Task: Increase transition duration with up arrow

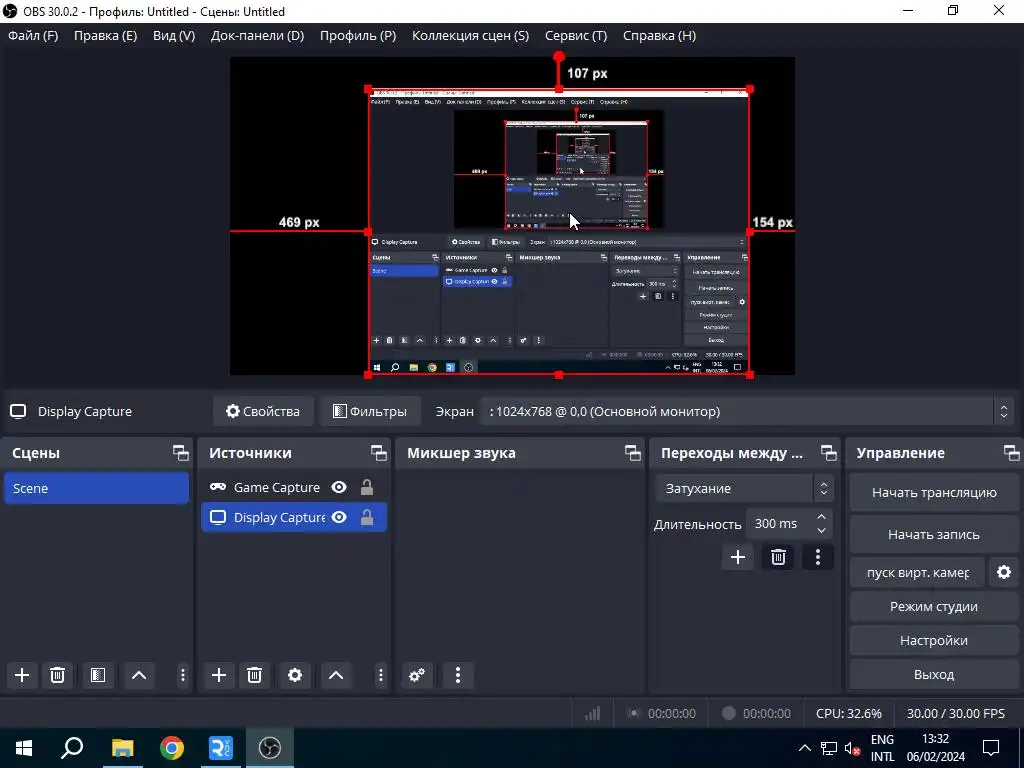Action: 822,517
